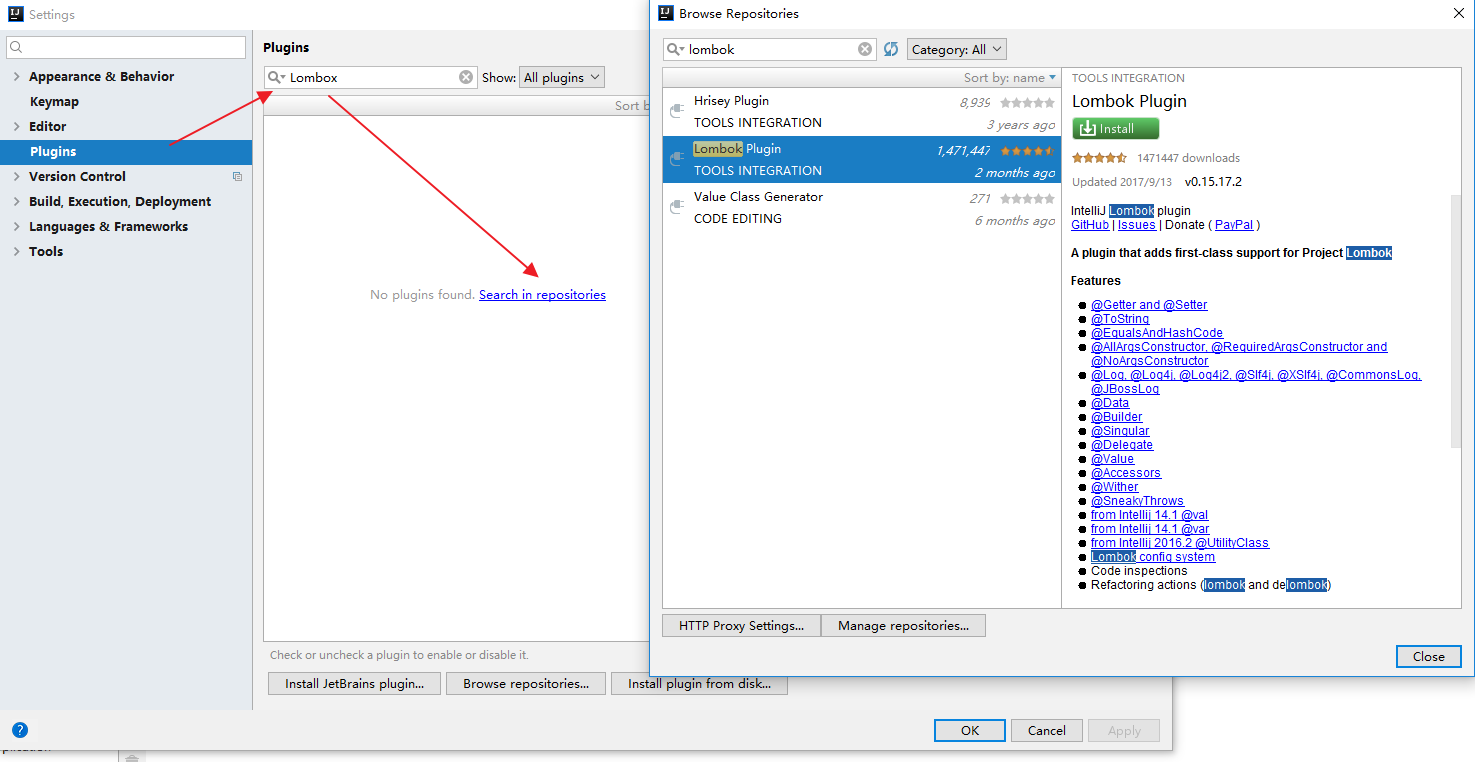Screen dimensions: 1475x762
Task: Click the Settings search input field
Action: [126, 47]
